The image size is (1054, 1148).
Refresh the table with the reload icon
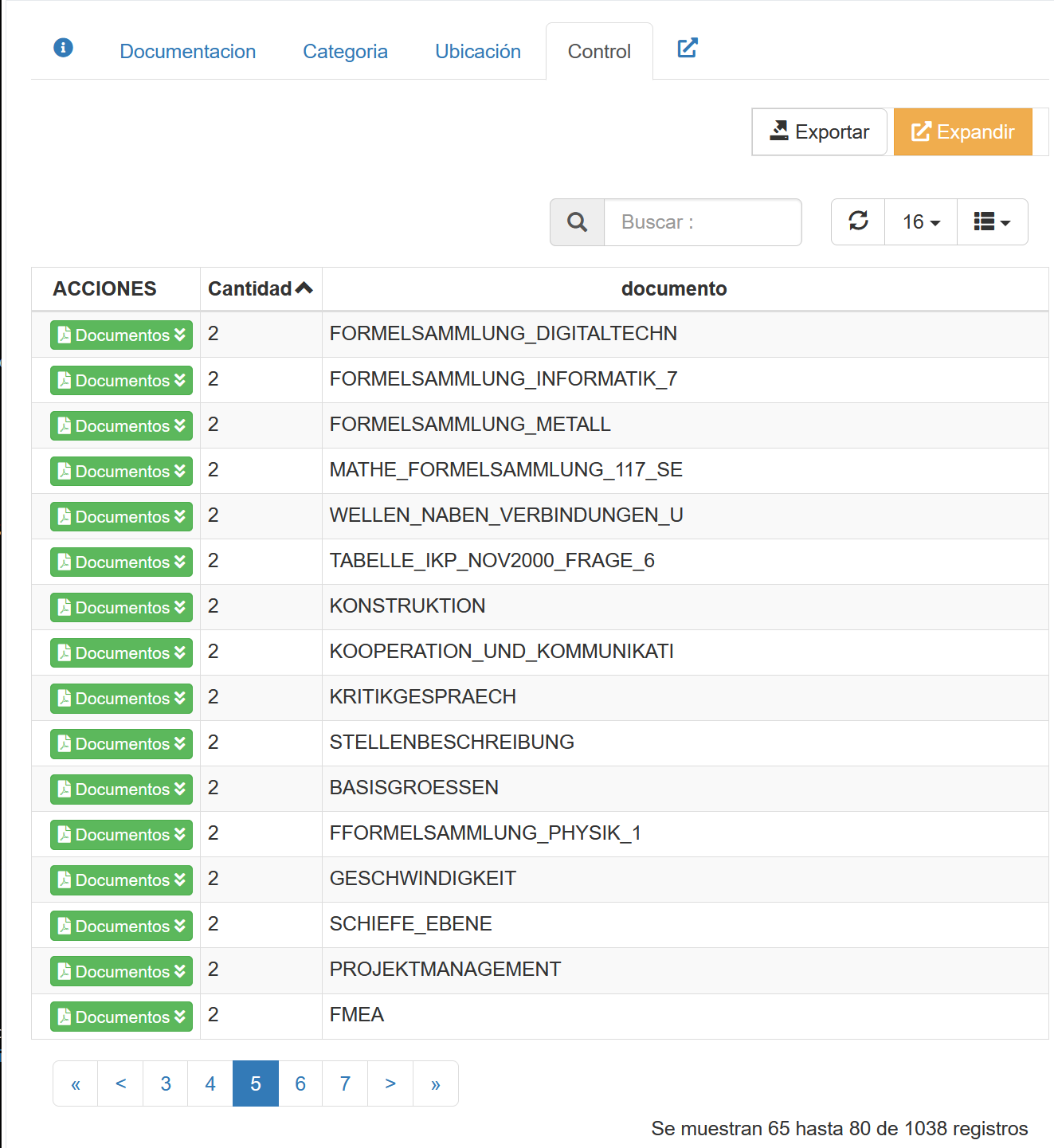(858, 221)
